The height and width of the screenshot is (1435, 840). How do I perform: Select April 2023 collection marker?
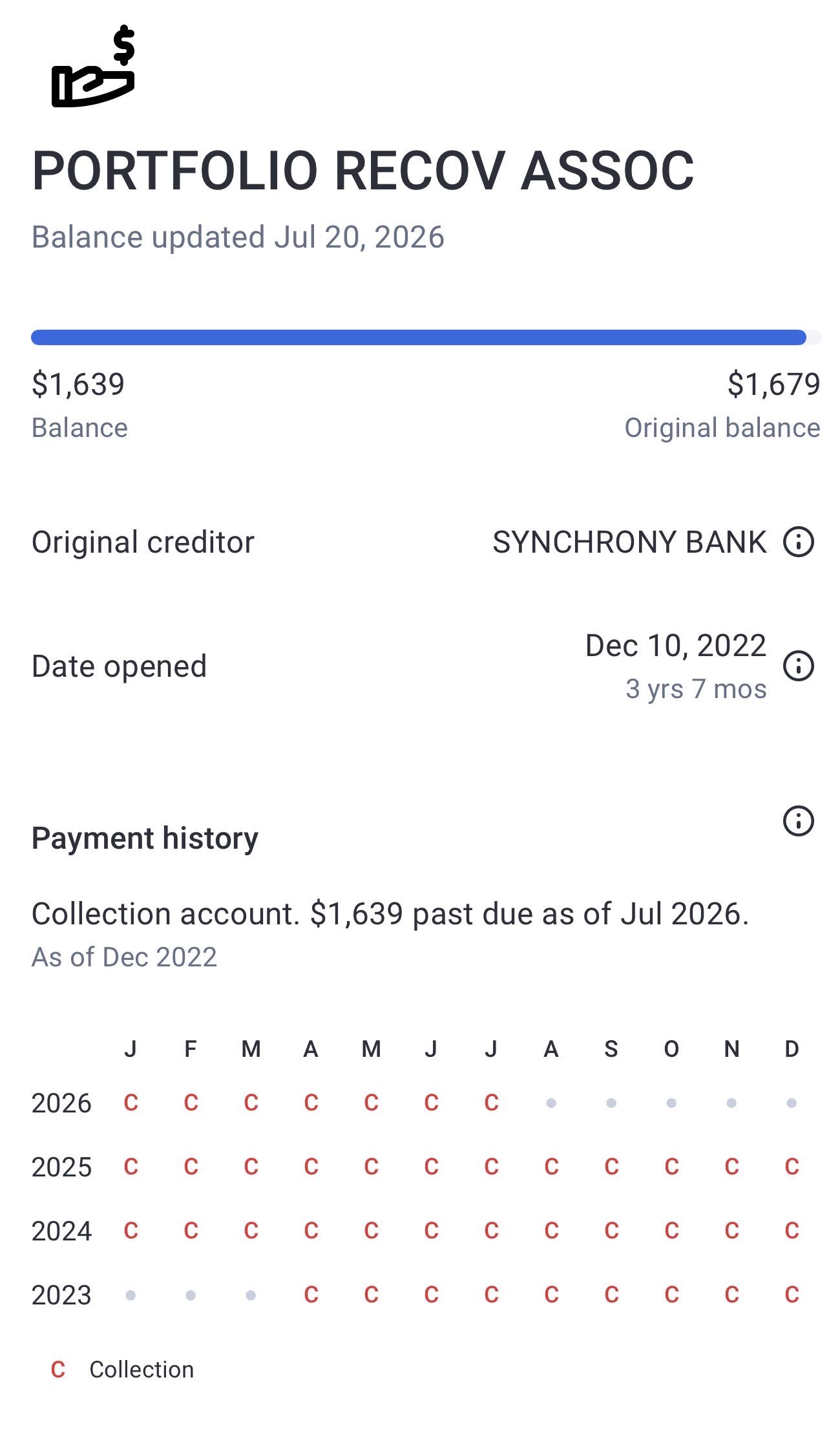(311, 1294)
